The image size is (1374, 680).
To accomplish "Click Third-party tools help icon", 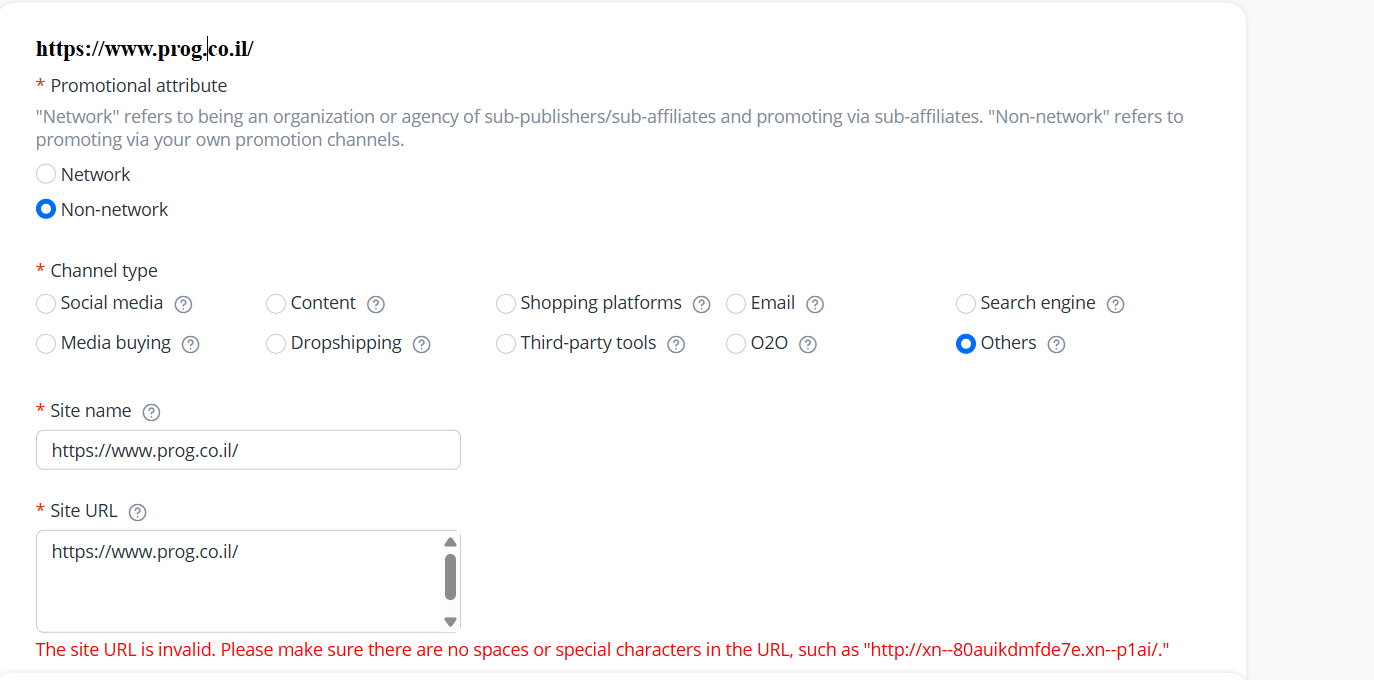I will 676,344.
